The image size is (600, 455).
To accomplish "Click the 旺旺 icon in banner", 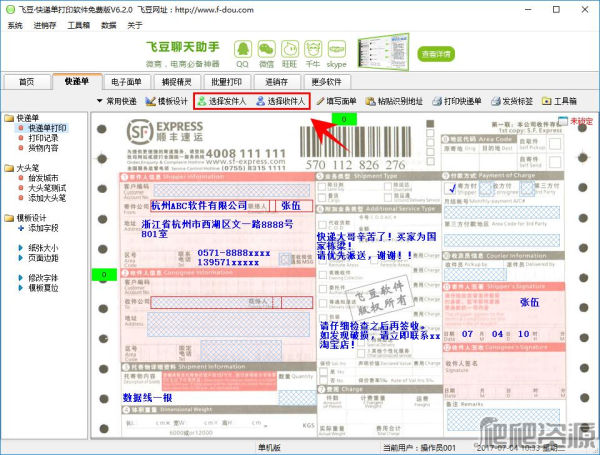I will tap(290, 49).
